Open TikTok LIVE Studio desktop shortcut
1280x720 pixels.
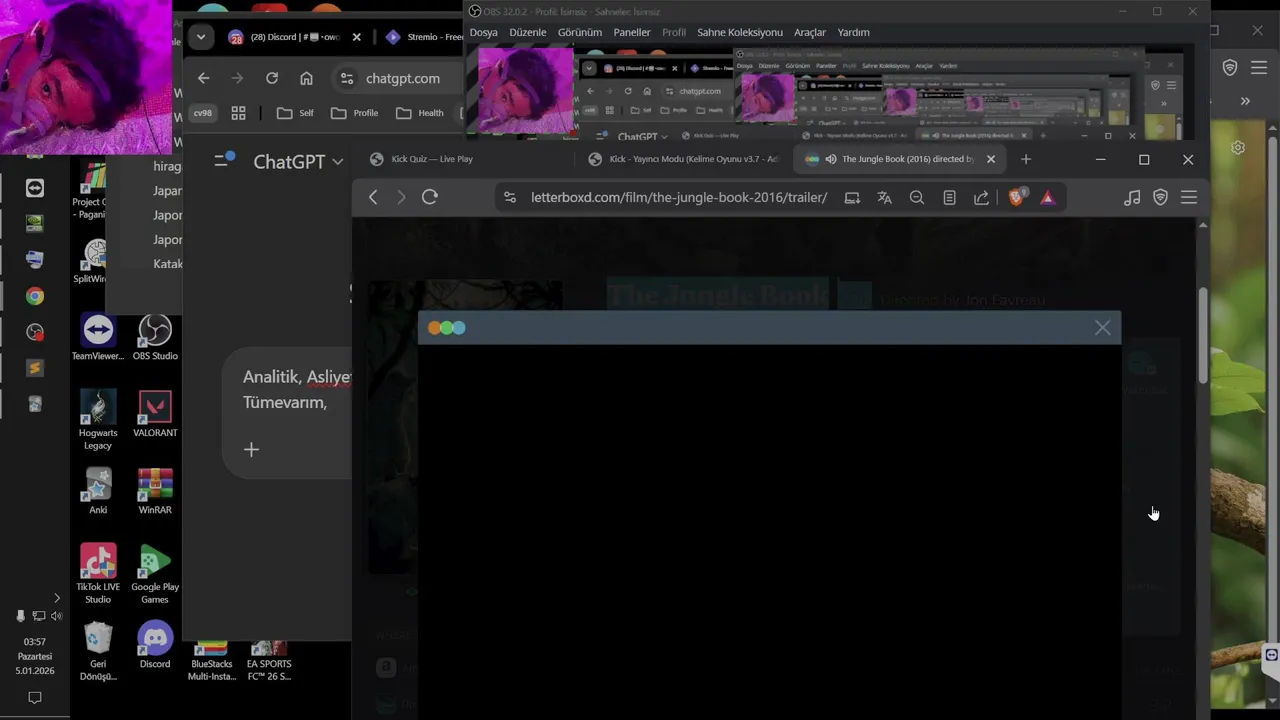[98, 574]
